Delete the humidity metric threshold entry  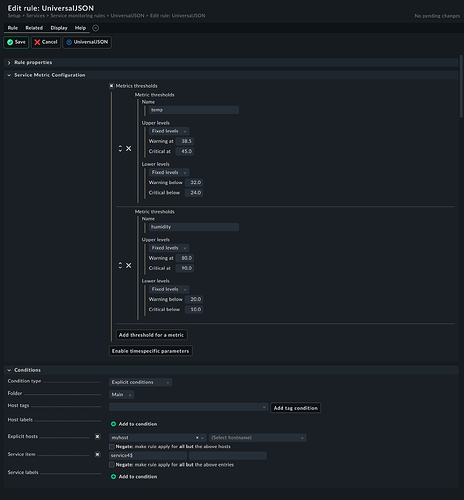click(129, 266)
